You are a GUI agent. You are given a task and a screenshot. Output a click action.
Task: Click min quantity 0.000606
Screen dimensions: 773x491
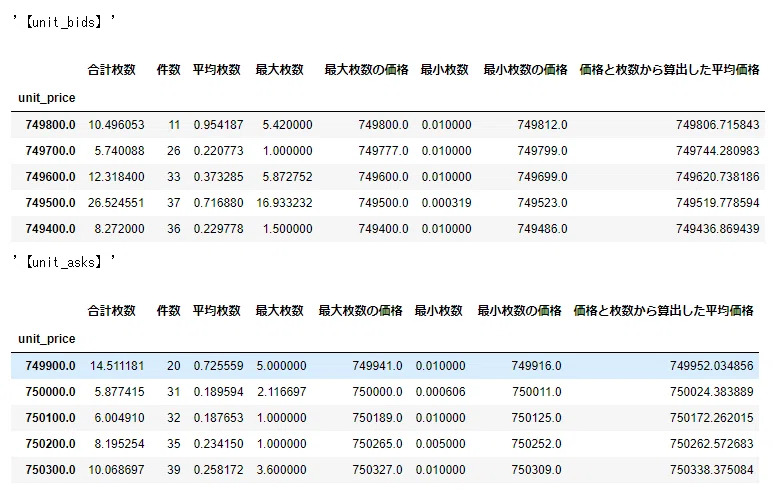click(441, 392)
